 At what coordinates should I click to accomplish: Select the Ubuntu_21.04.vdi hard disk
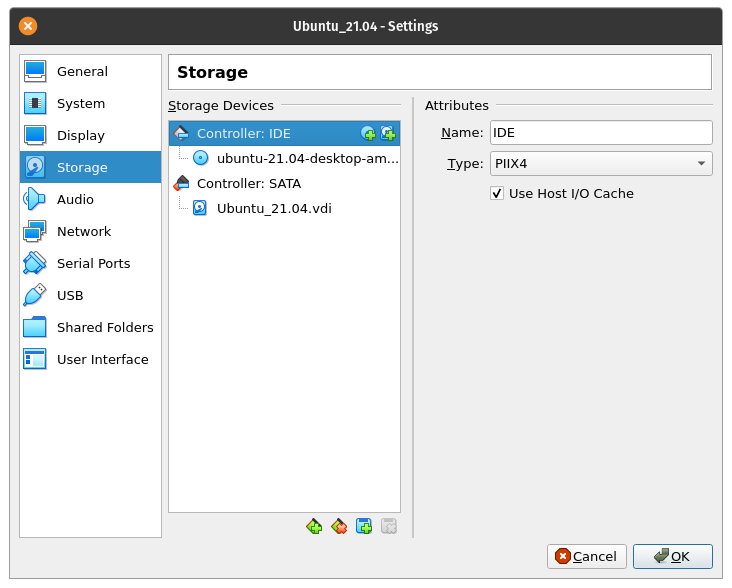[x=273, y=208]
